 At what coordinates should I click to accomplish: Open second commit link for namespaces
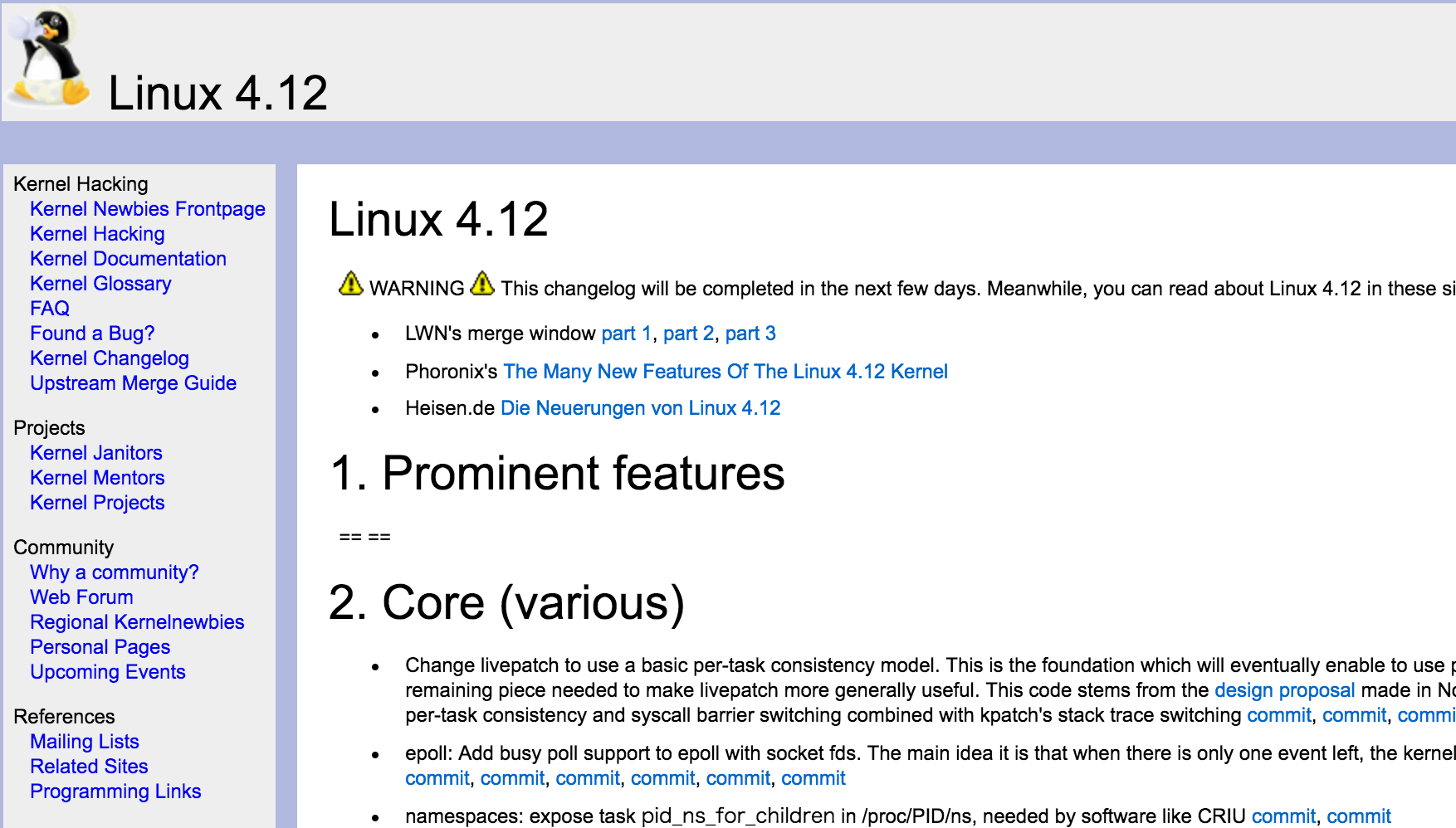pos(1359,816)
